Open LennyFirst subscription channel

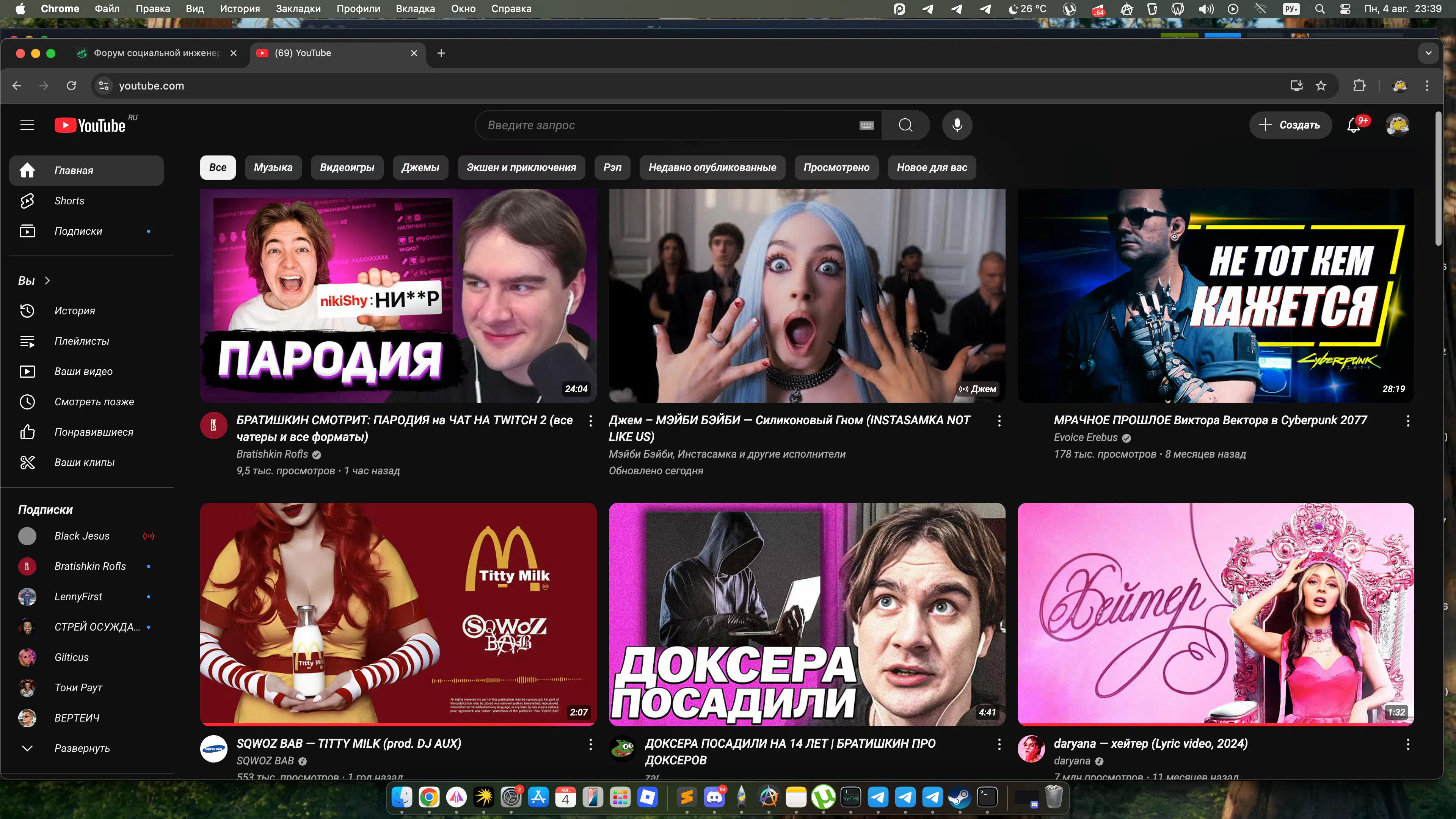[x=86, y=596]
